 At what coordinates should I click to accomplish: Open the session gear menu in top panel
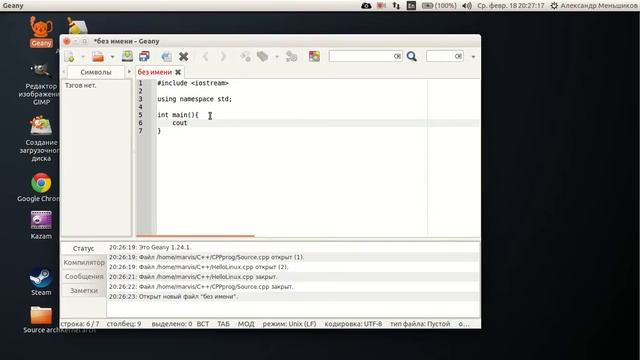tap(554, 6)
